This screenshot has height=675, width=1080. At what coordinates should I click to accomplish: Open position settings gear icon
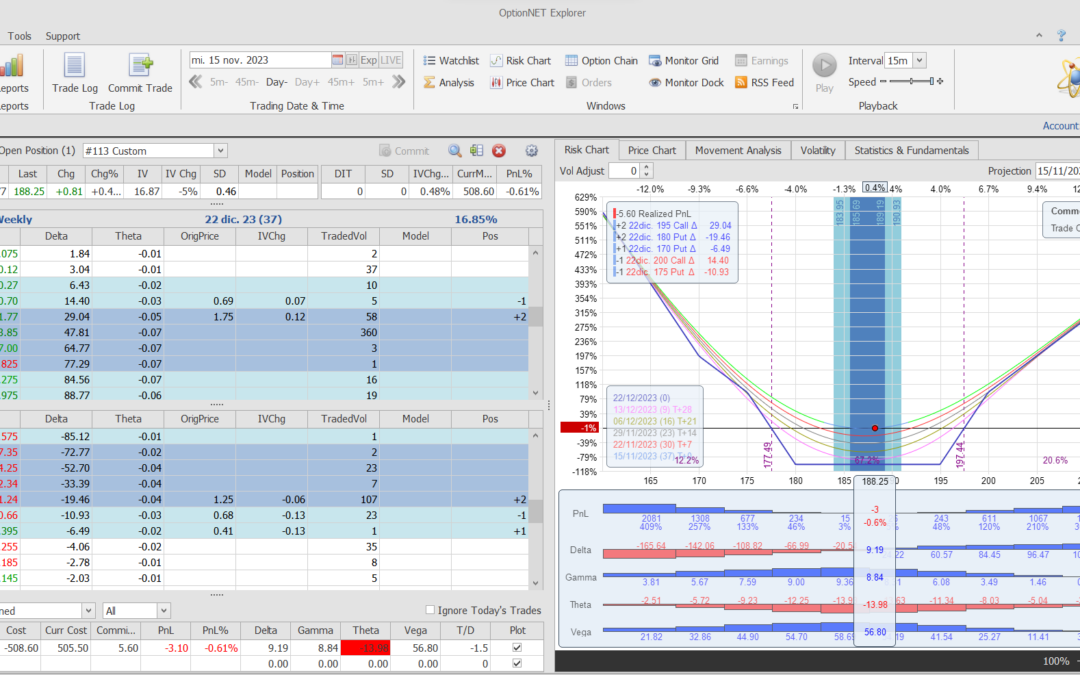pyautogui.click(x=531, y=151)
